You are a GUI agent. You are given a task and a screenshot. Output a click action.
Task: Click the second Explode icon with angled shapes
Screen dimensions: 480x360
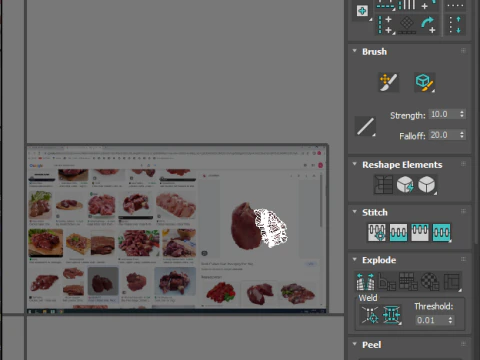pos(387,281)
